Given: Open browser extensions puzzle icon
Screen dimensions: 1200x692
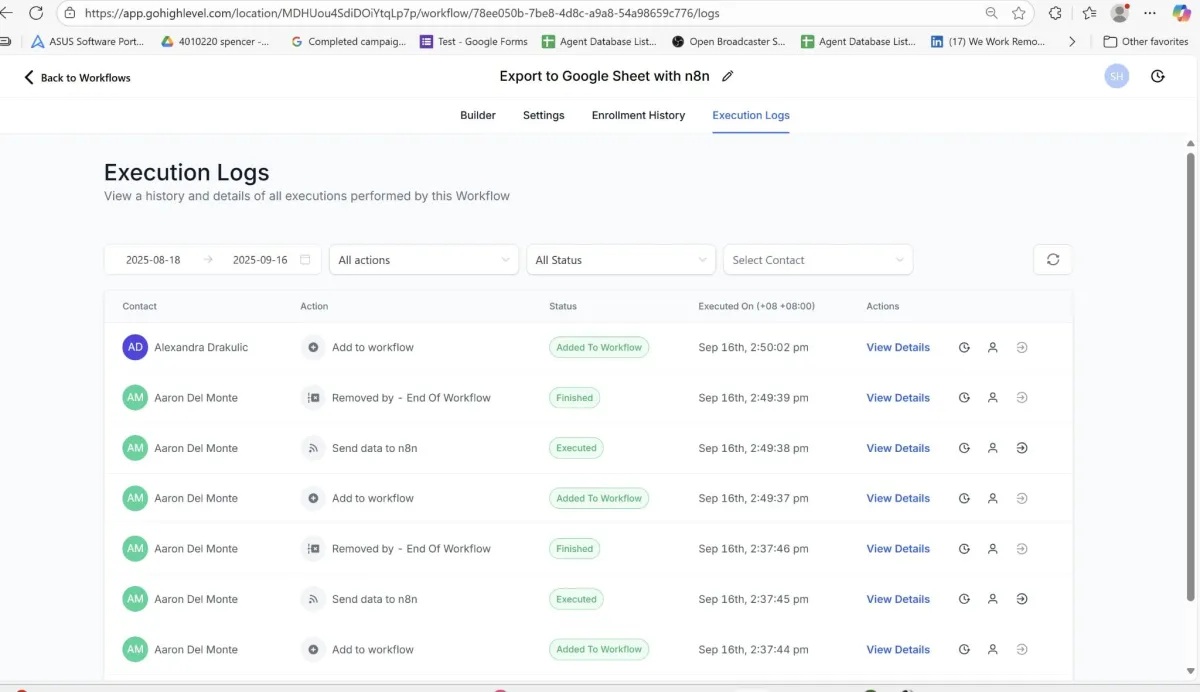Looking at the screenshot, I should pos(1055,13).
